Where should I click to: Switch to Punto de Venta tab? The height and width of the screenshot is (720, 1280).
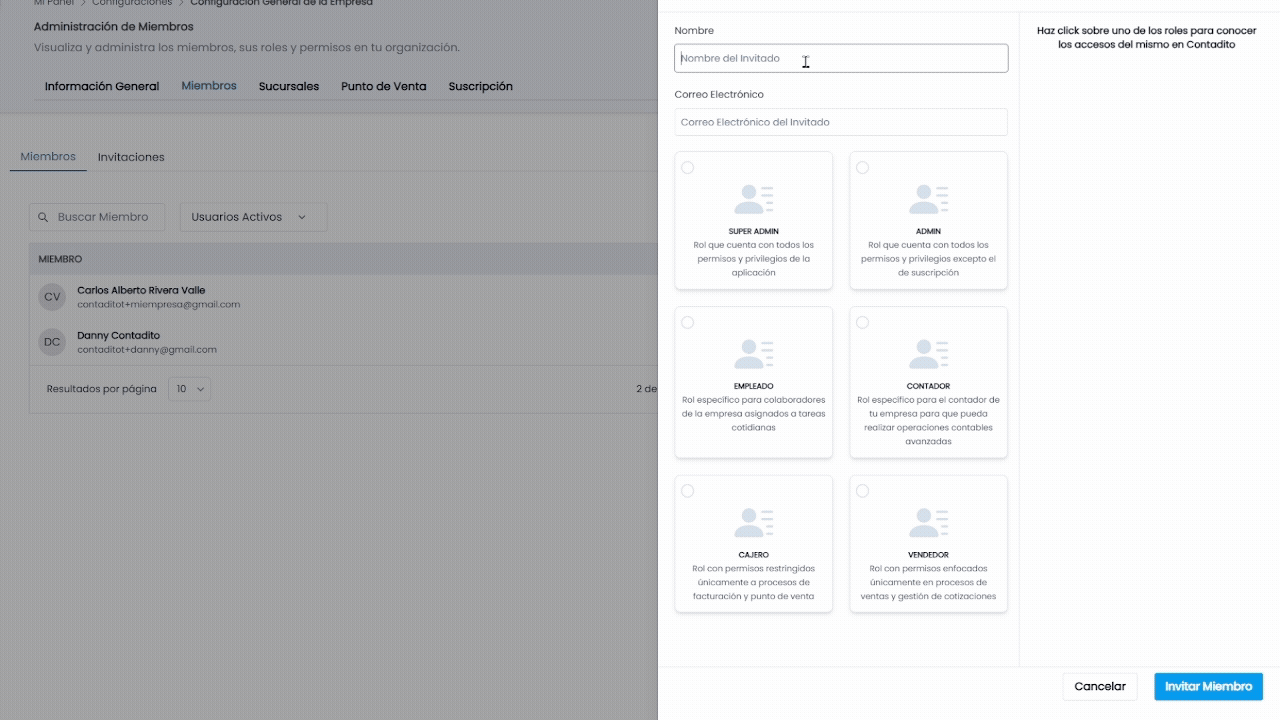384,86
